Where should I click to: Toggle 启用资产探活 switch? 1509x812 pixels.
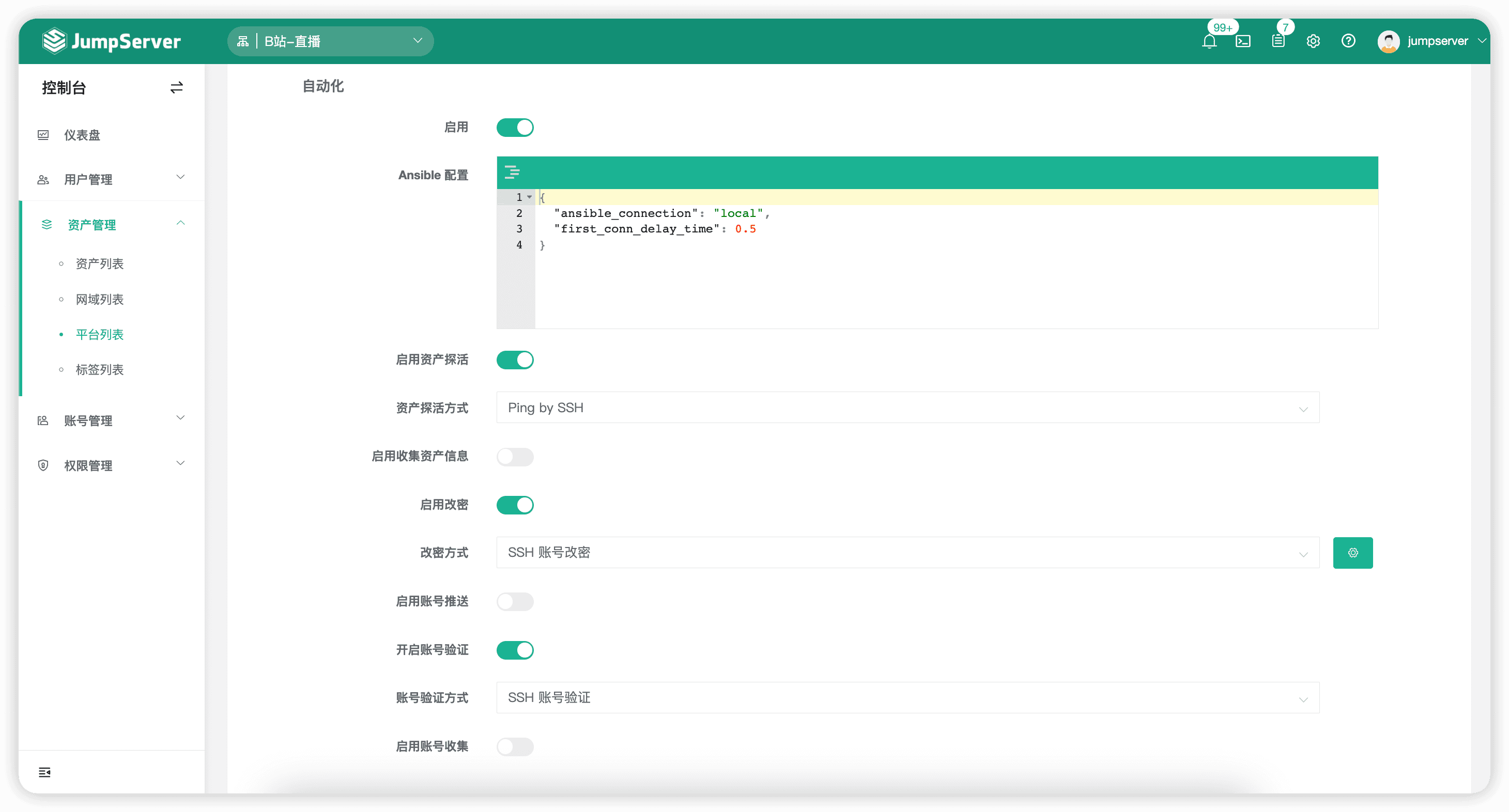pyautogui.click(x=515, y=360)
